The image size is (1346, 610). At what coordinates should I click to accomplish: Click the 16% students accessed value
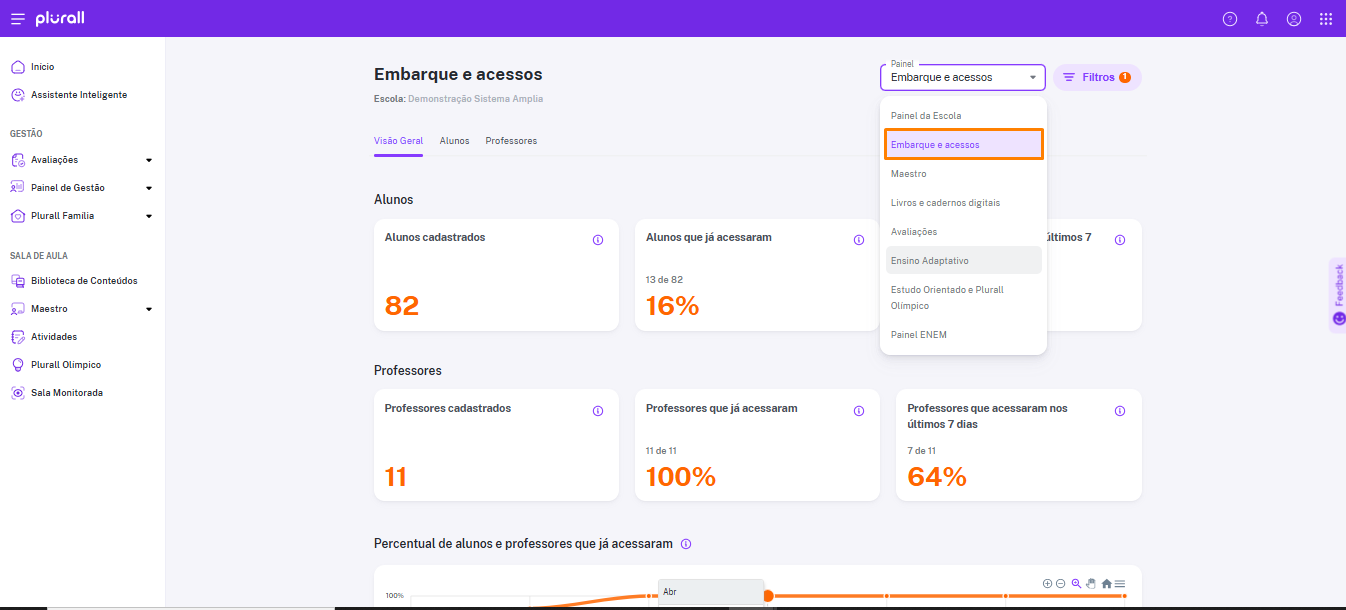click(x=673, y=305)
